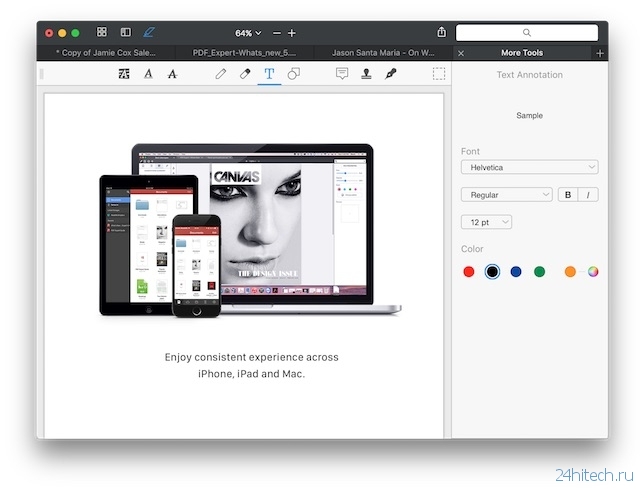Select the Signature pen tool
Viewport: 642px width, 489px height.
pos(391,74)
